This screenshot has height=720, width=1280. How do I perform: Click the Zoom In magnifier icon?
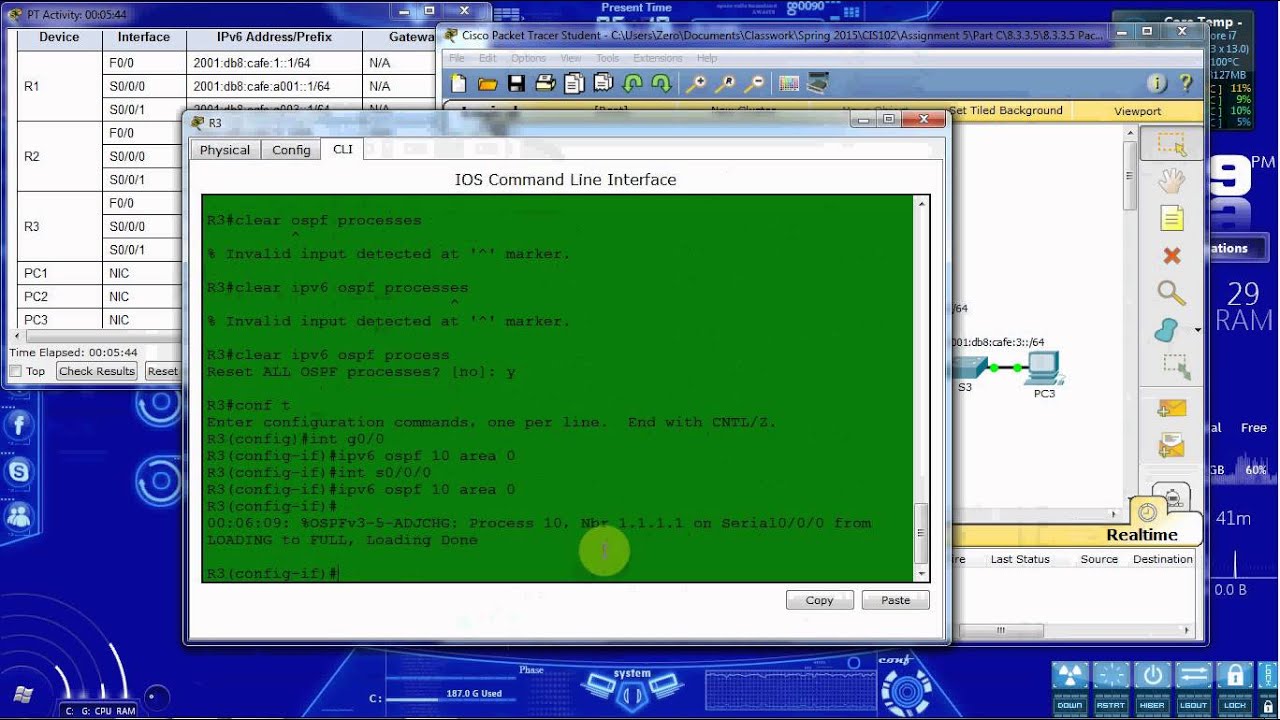(695, 84)
